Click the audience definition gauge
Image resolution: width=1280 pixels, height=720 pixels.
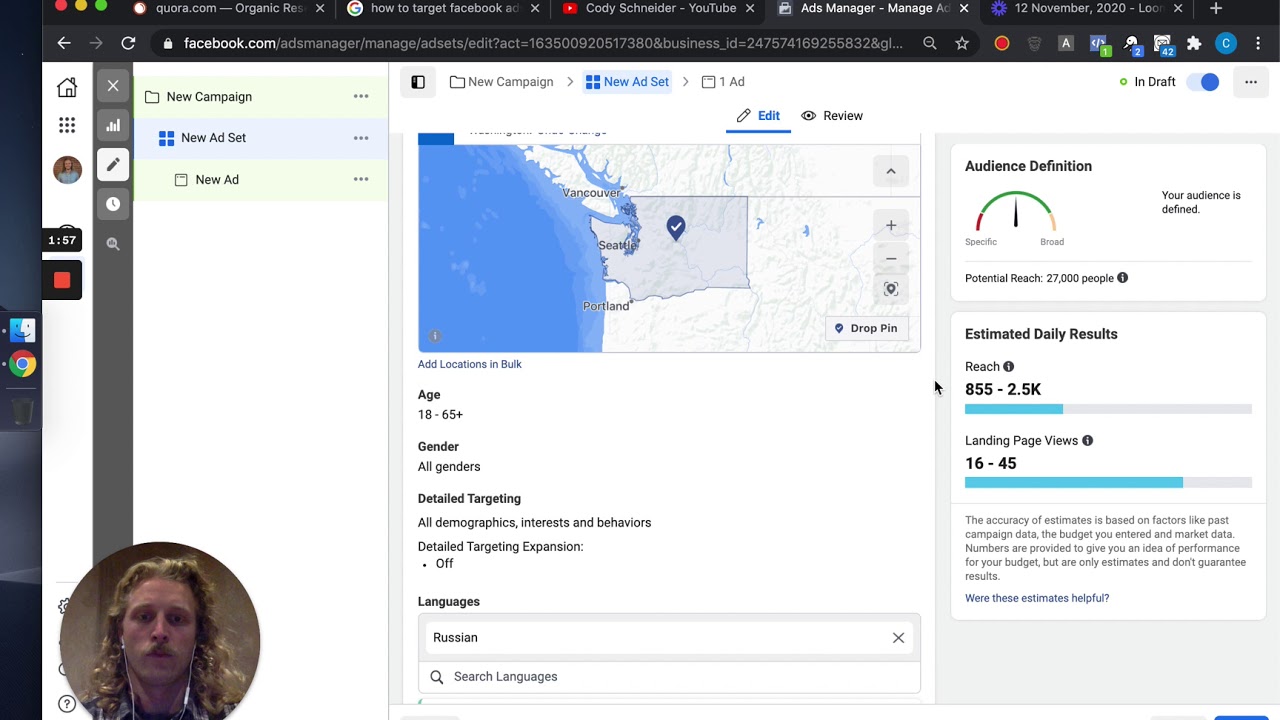(1015, 211)
